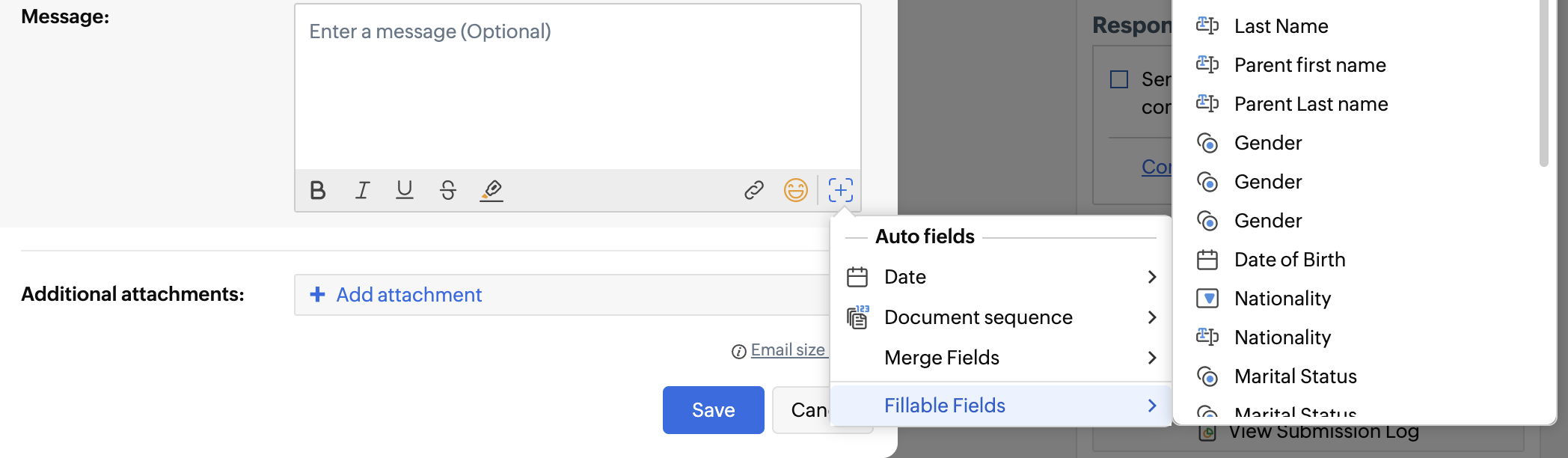The width and height of the screenshot is (1568, 458).
Task: Expand the Merge Fields submenu arrow
Action: click(1151, 358)
